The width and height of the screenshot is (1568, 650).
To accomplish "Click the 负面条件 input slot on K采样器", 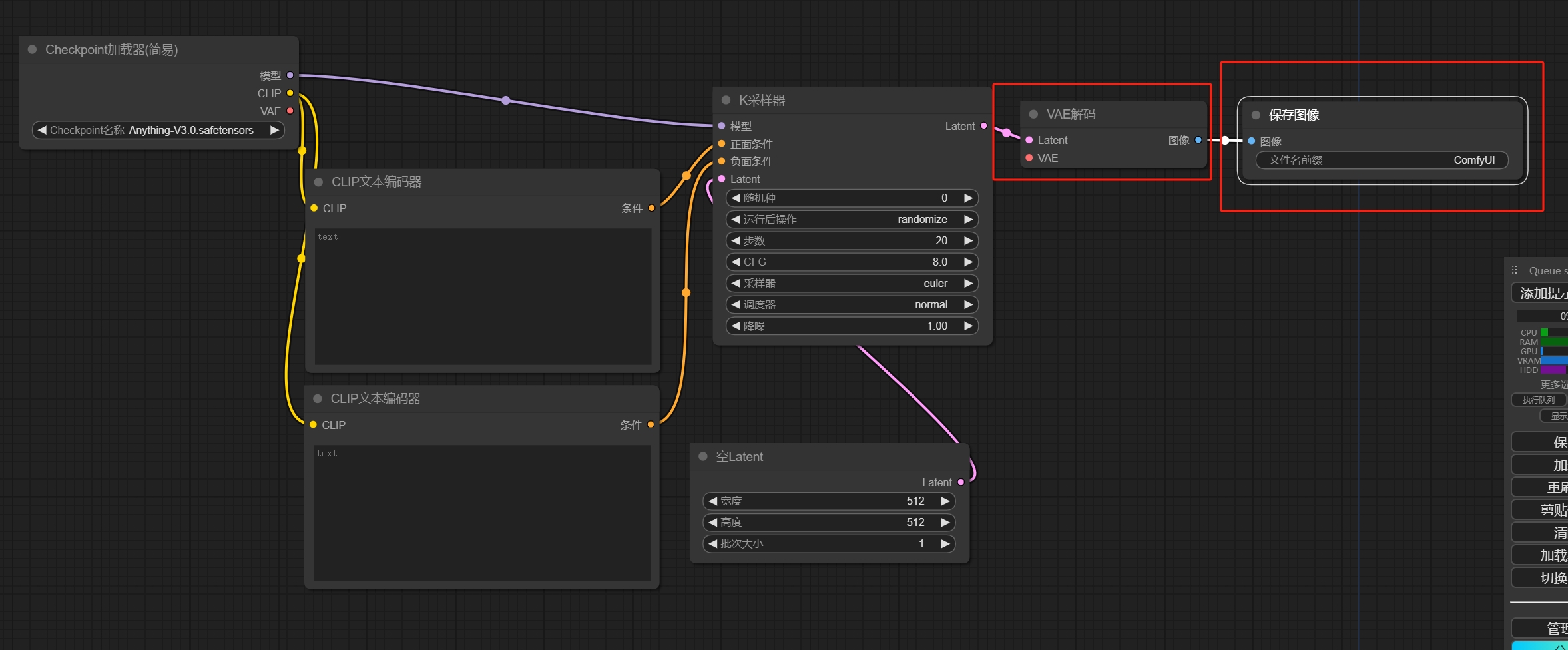I will pos(721,161).
